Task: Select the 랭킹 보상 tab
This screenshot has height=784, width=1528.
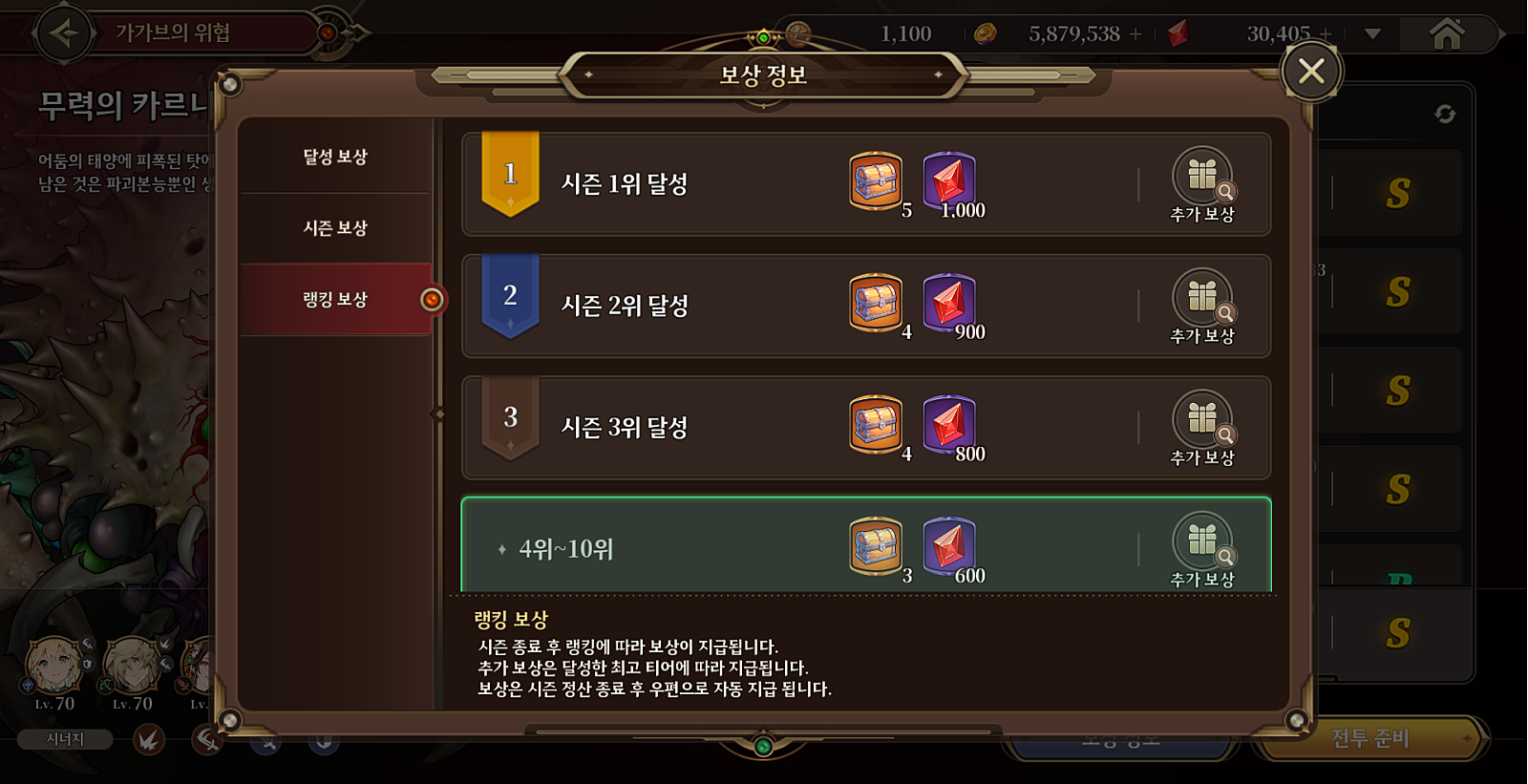Action: tap(335, 299)
